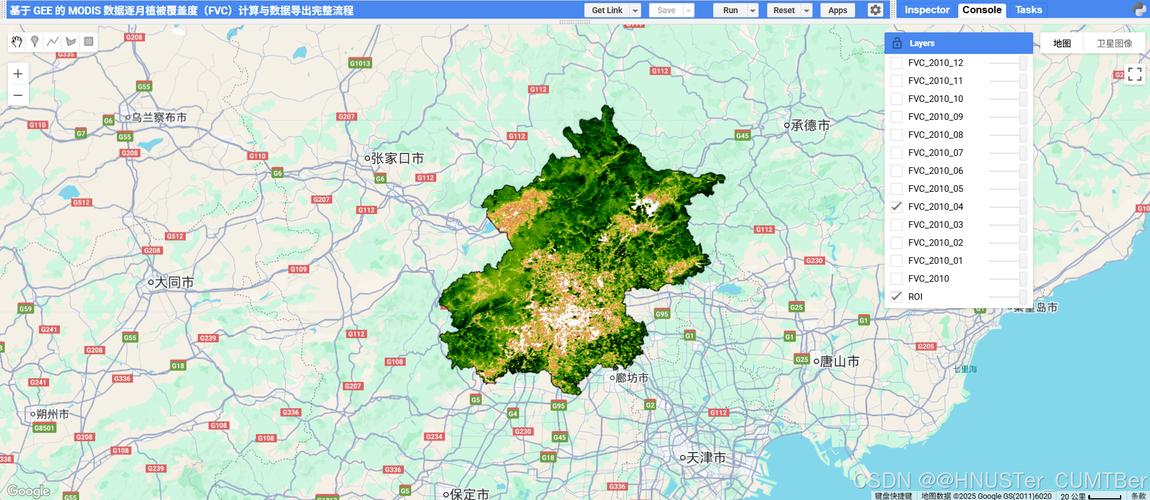Enable FVC_2010_09 layer

click(x=896, y=117)
